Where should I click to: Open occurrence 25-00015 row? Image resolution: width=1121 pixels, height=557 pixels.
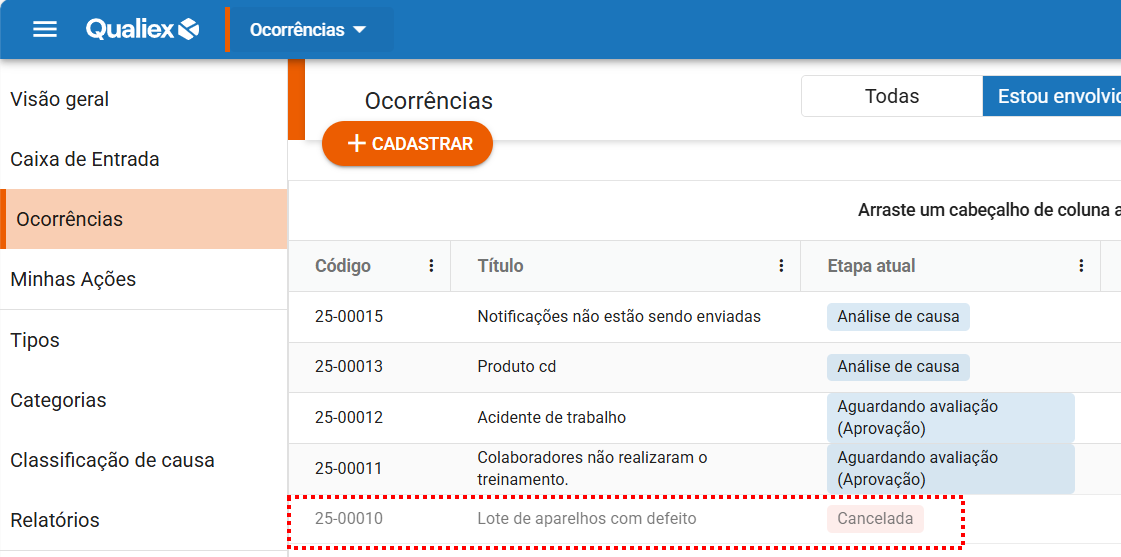349,317
